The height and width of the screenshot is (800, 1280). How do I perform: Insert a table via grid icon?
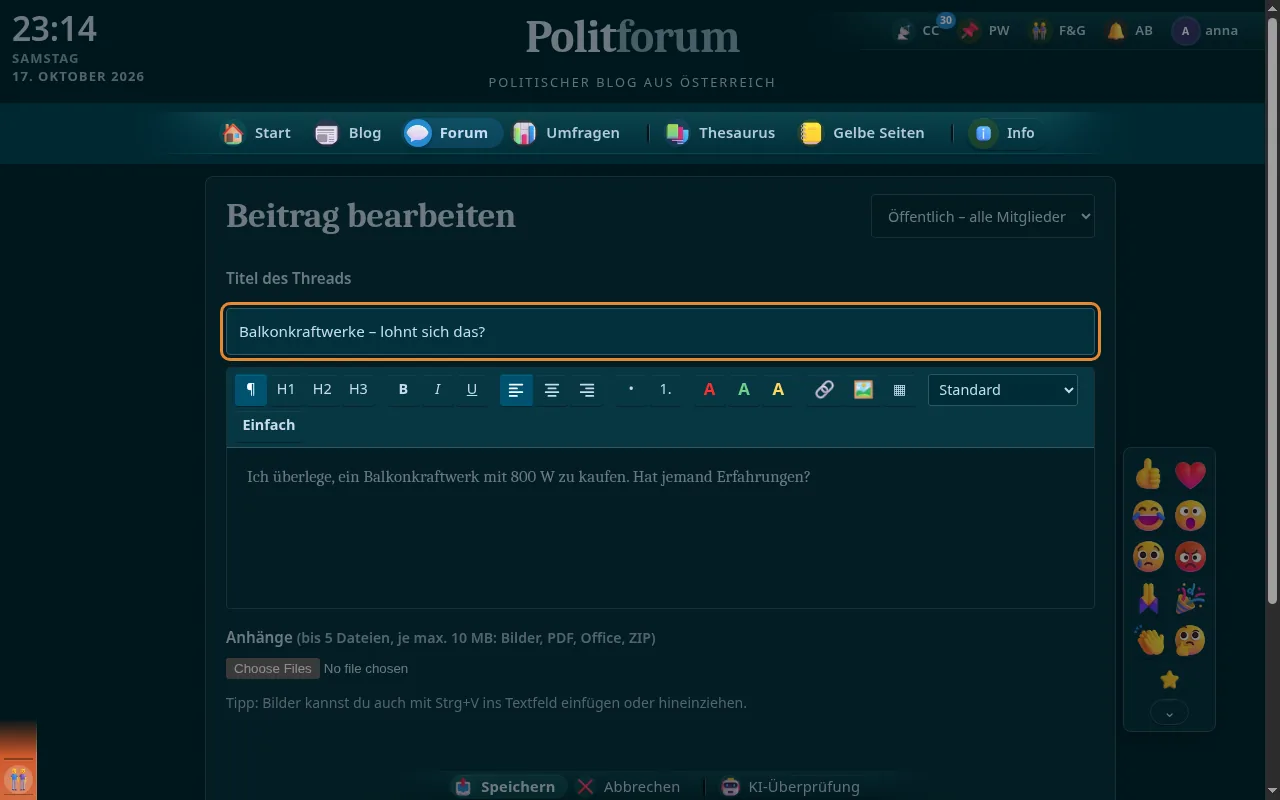point(899,390)
